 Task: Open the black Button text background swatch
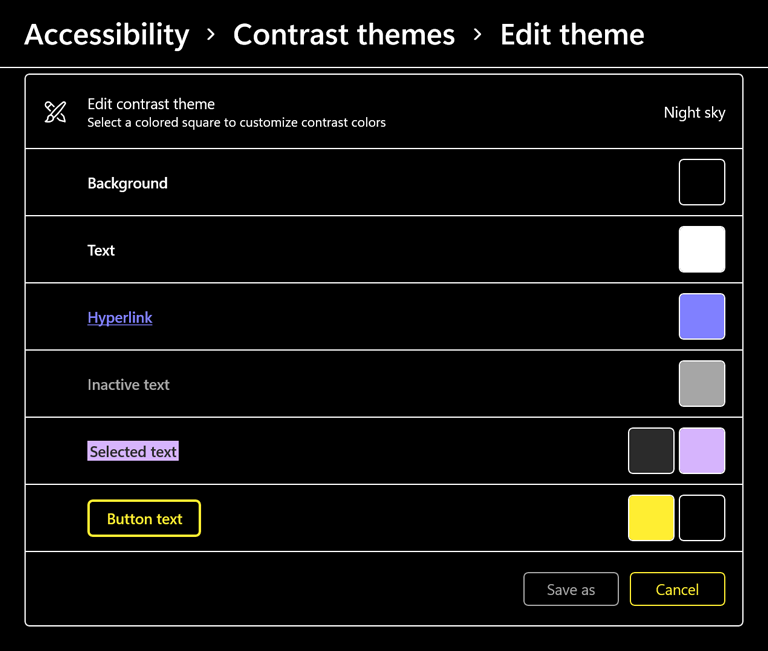coord(702,517)
